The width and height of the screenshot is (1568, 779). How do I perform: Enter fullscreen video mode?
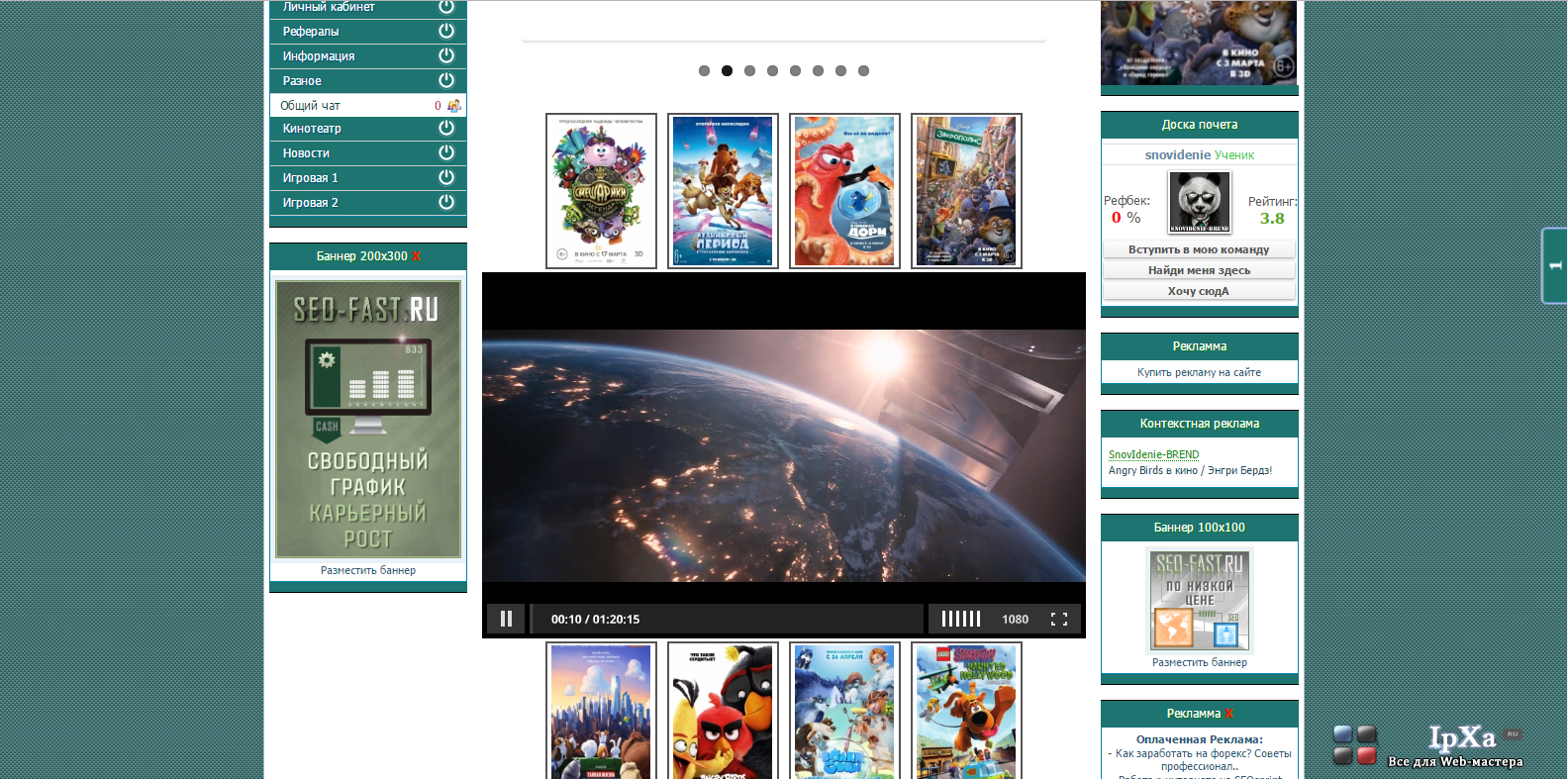click(x=1059, y=619)
